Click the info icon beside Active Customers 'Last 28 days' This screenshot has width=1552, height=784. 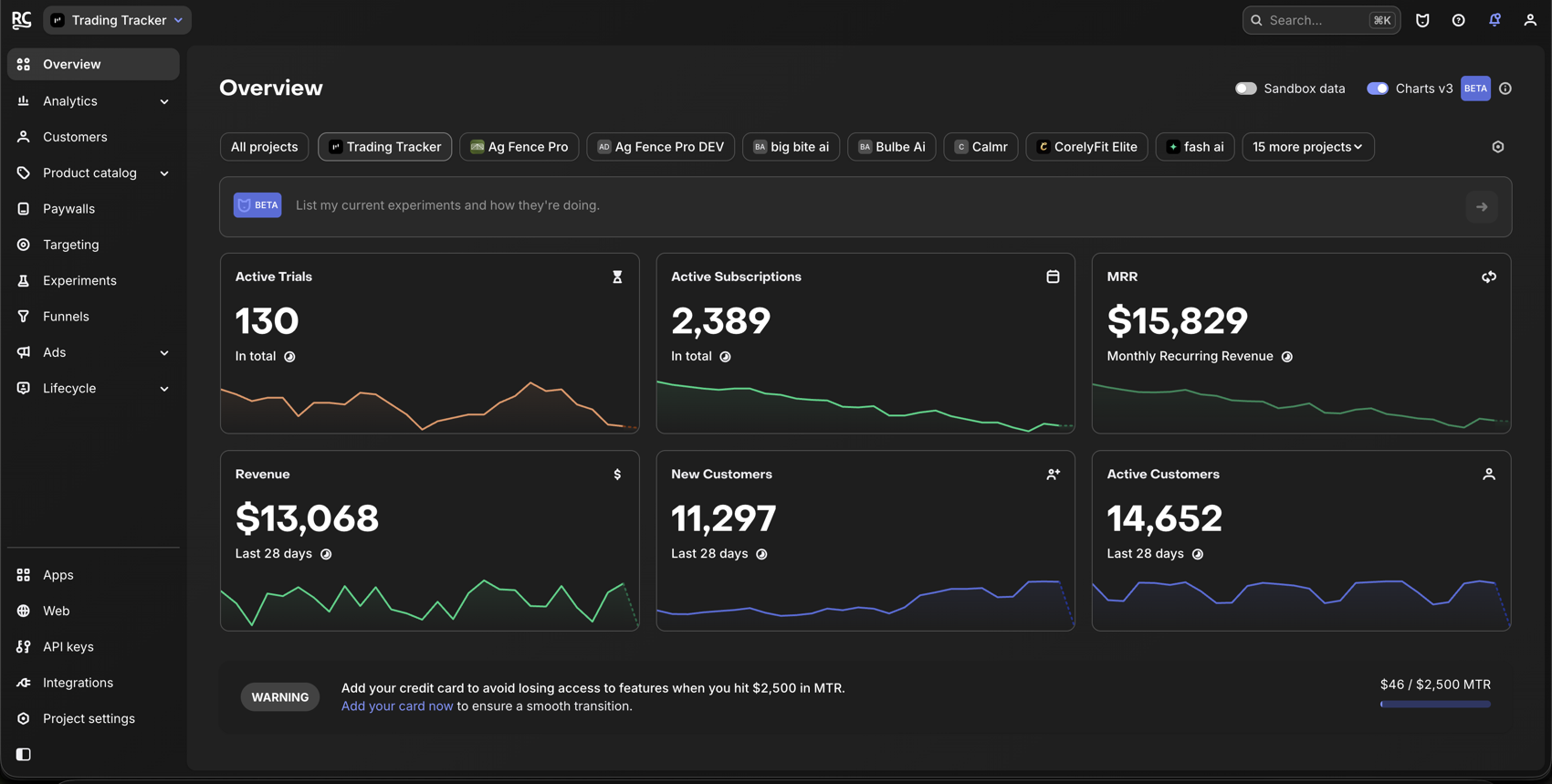coord(1198,554)
